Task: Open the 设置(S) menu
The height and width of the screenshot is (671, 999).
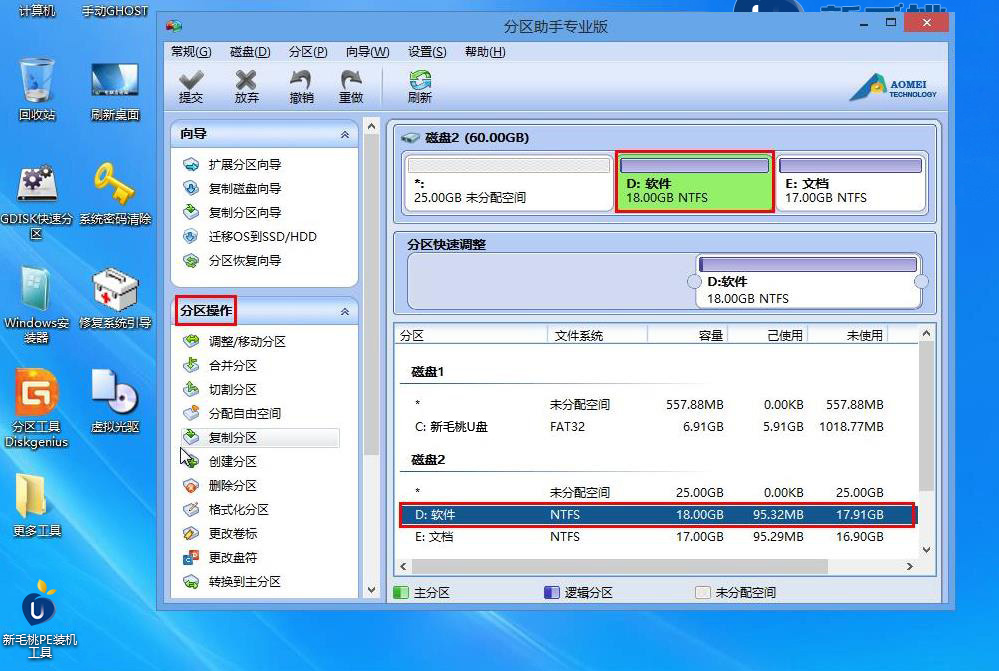Action: [x=427, y=52]
